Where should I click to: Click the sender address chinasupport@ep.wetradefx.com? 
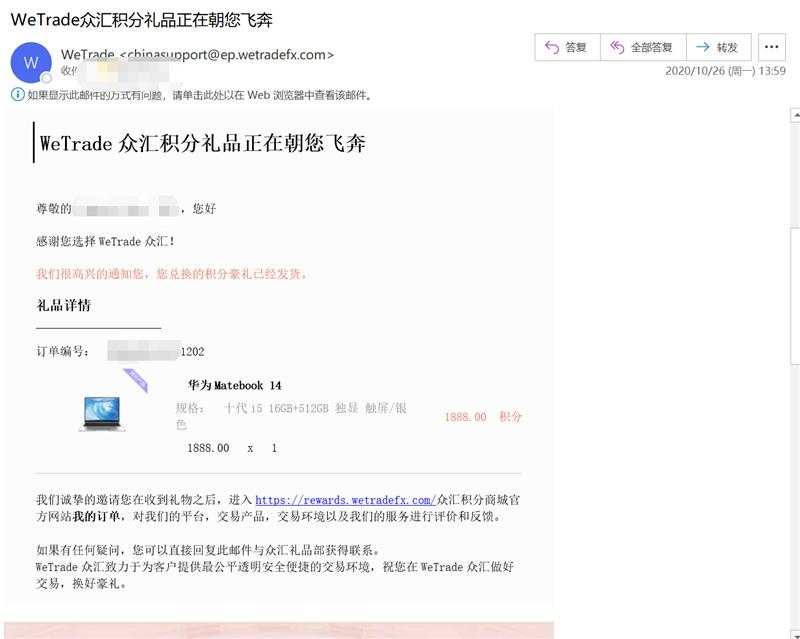coord(226,55)
